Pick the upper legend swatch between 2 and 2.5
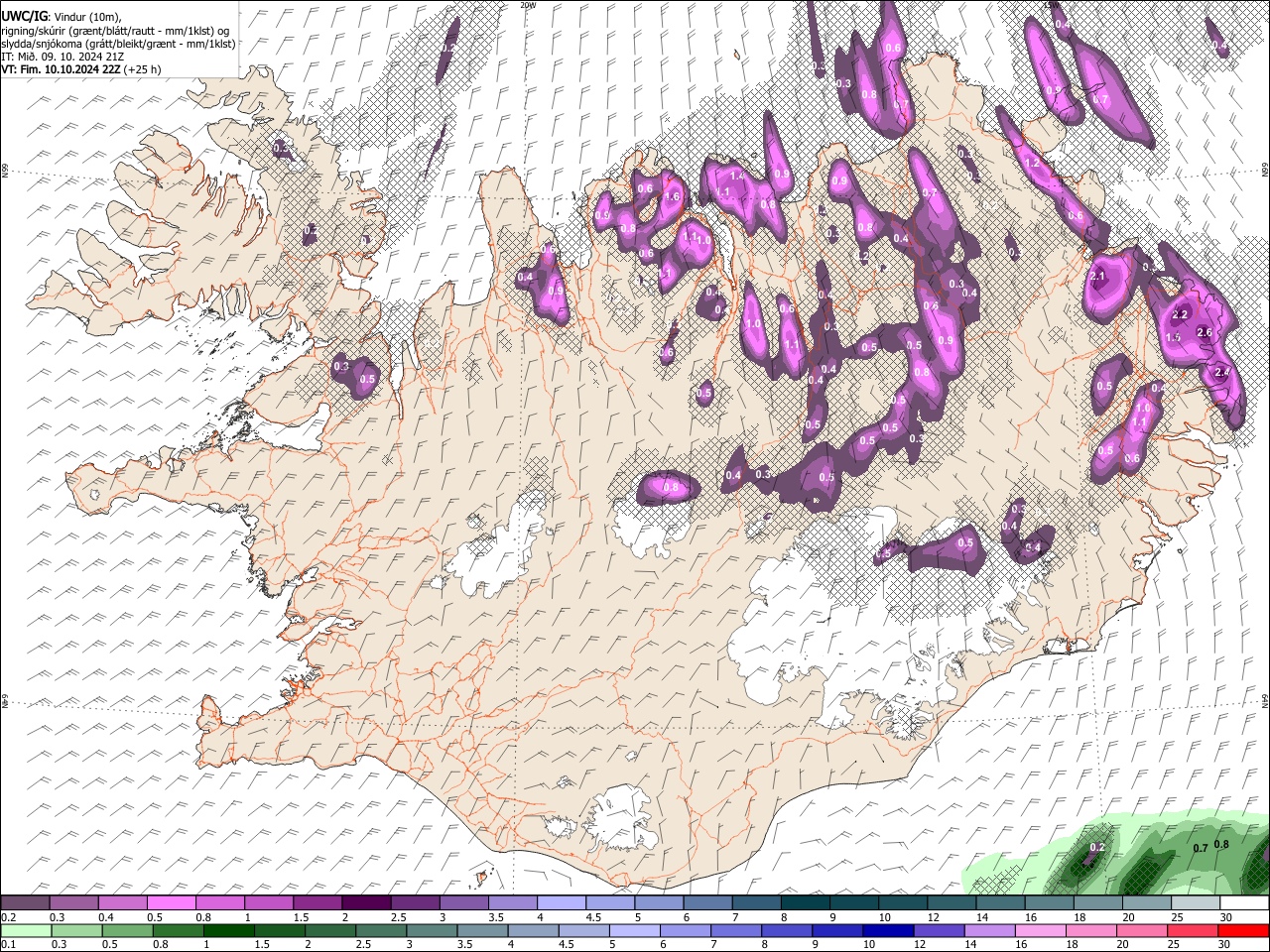The width and height of the screenshot is (1270, 952). pyautogui.click(x=366, y=903)
